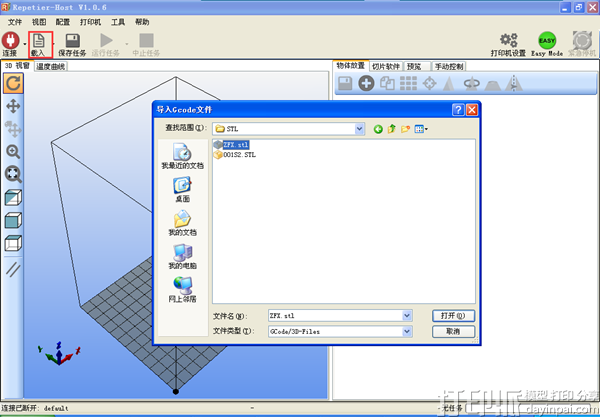Click into the 文件名 filename input field
This screenshot has height=417, width=600.
pos(336,316)
